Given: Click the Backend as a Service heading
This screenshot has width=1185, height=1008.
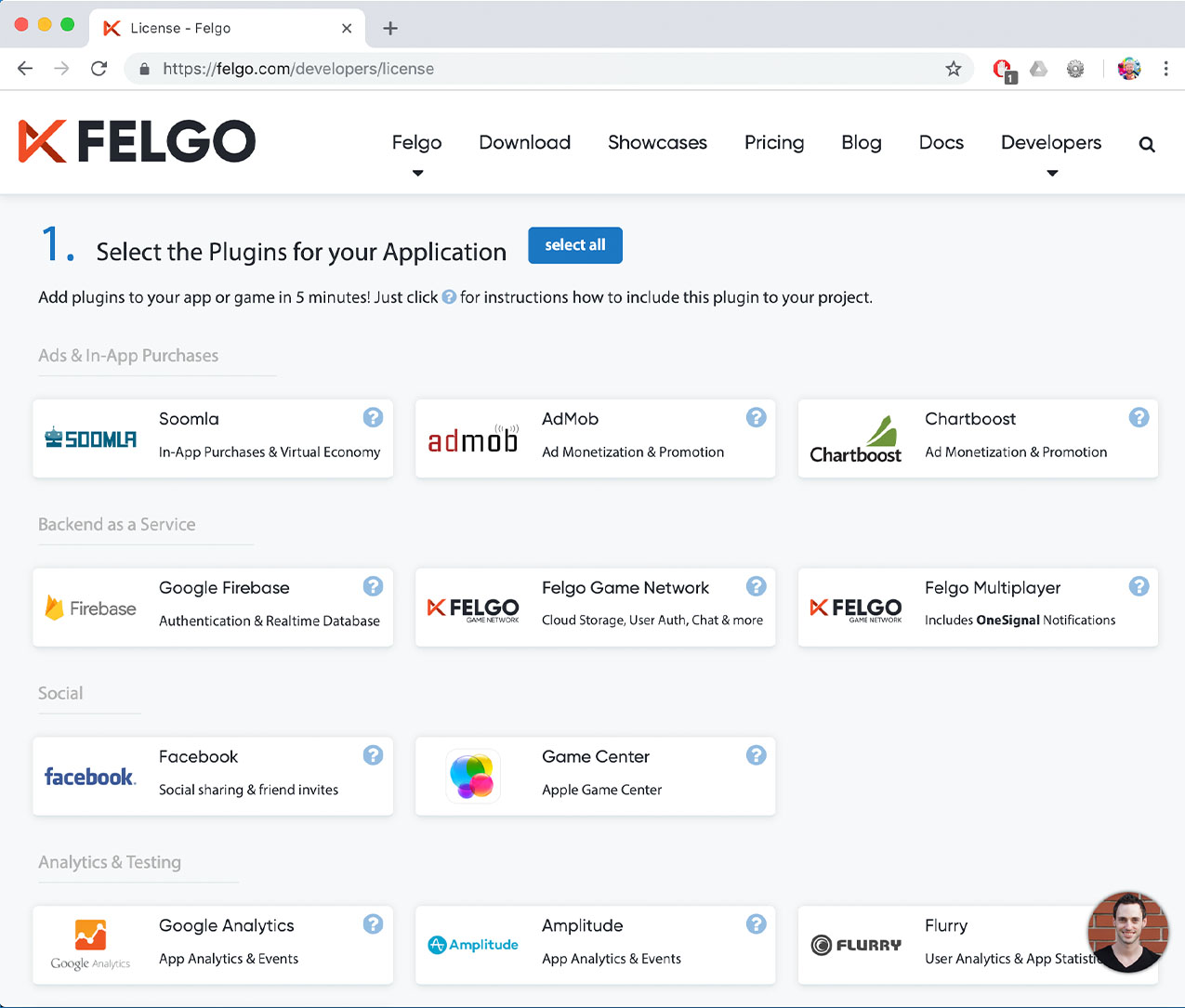Looking at the screenshot, I should click(117, 525).
